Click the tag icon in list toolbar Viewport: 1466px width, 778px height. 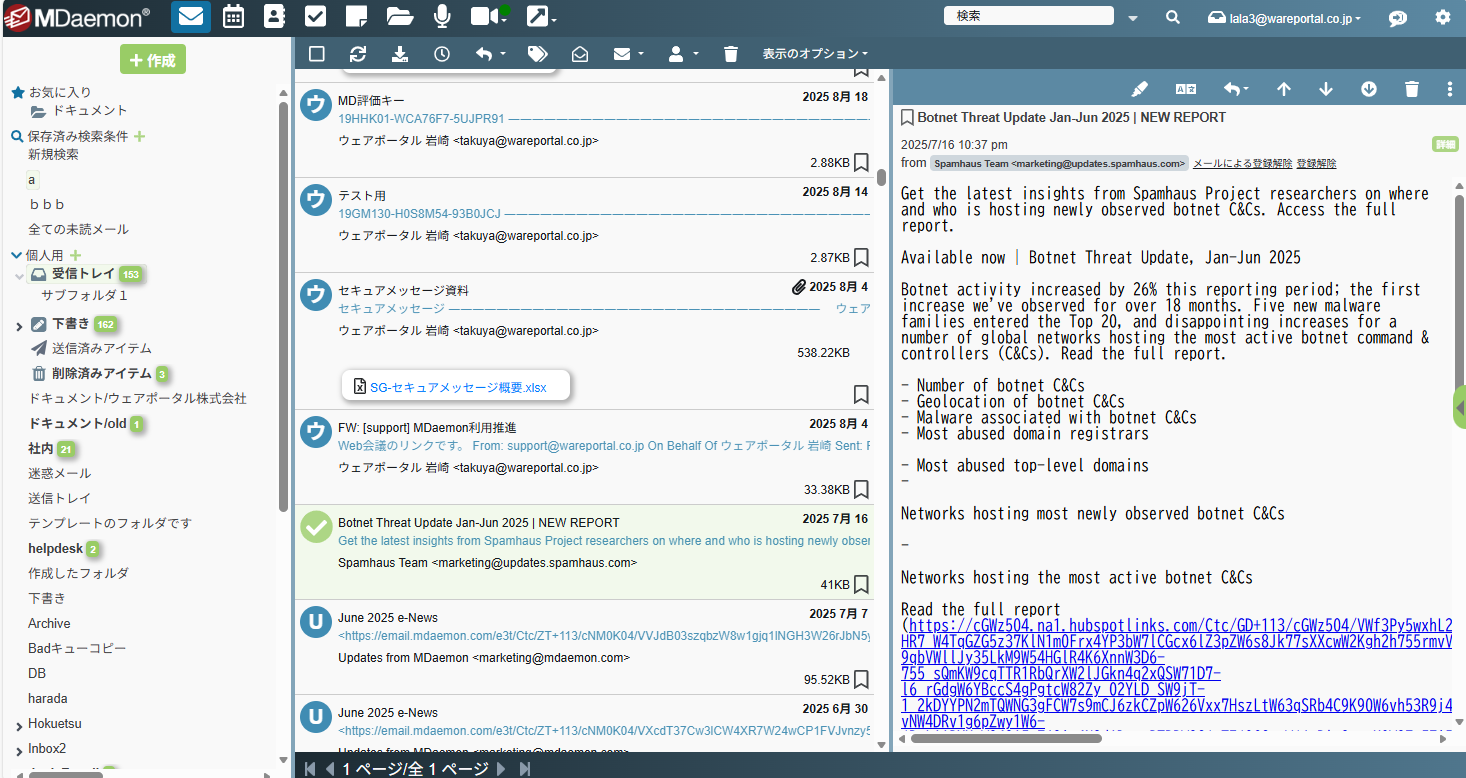tap(537, 54)
